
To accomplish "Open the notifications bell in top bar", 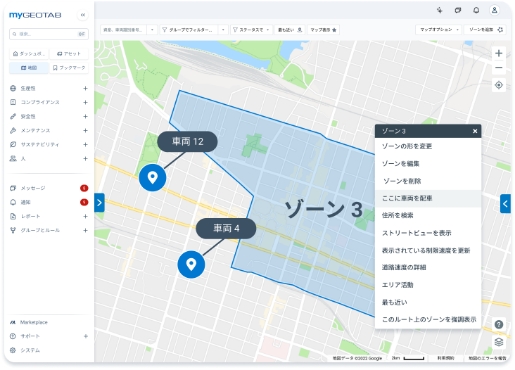I will click(476, 10).
